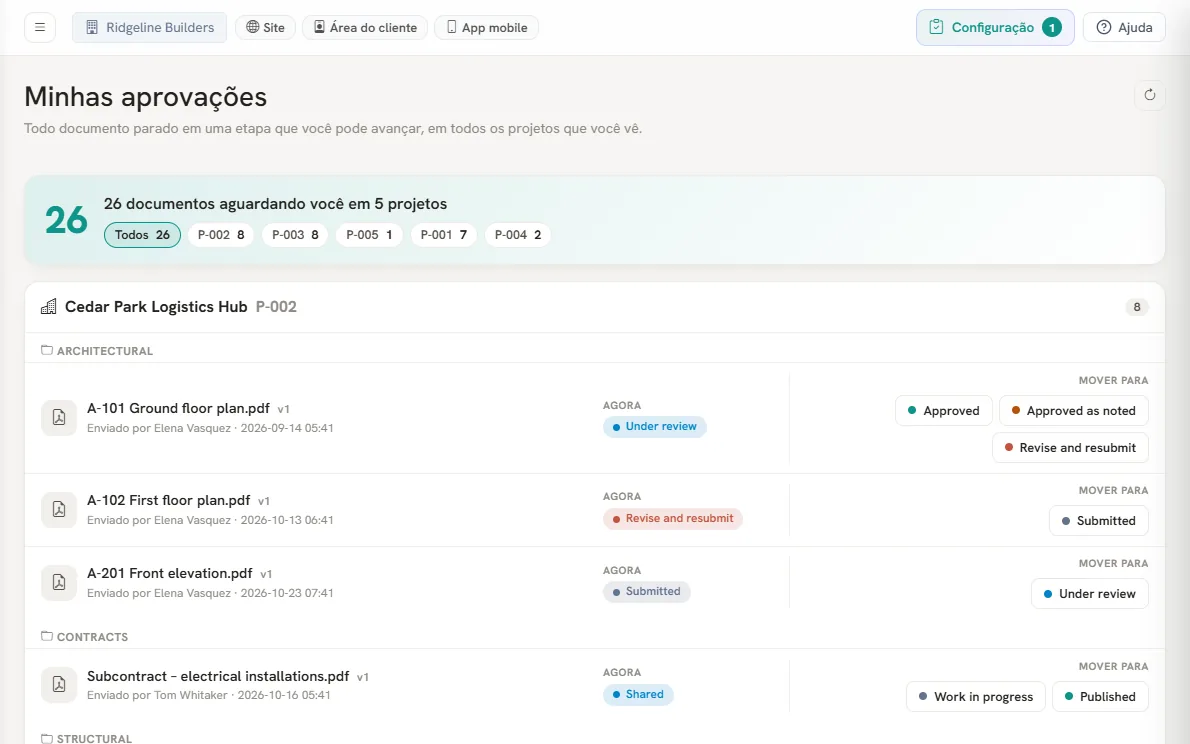Open the Ajuda help button
The height and width of the screenshot is (744, 1190).
[x=1124, y=27]
